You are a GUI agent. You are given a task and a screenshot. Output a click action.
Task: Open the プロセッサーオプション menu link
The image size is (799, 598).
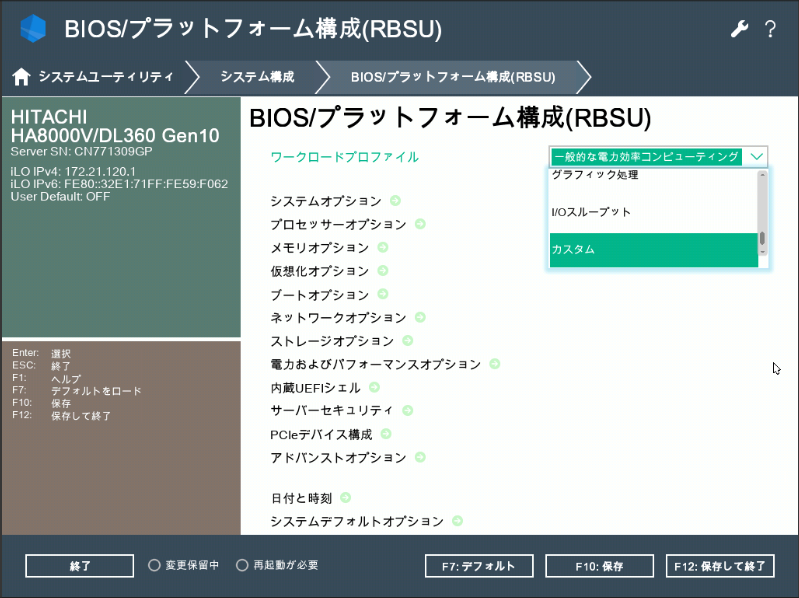tap(338, 225)
